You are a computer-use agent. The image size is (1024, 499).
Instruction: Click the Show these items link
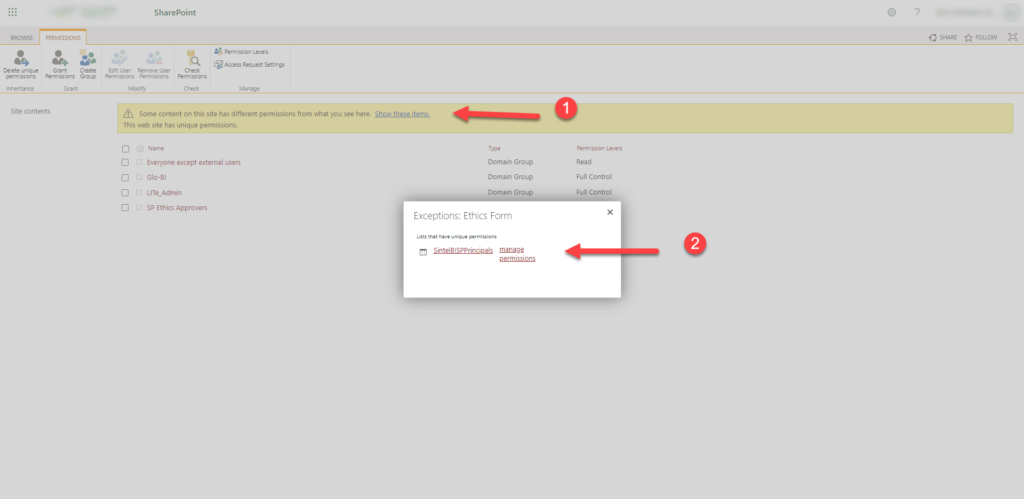tap(402, 114)
